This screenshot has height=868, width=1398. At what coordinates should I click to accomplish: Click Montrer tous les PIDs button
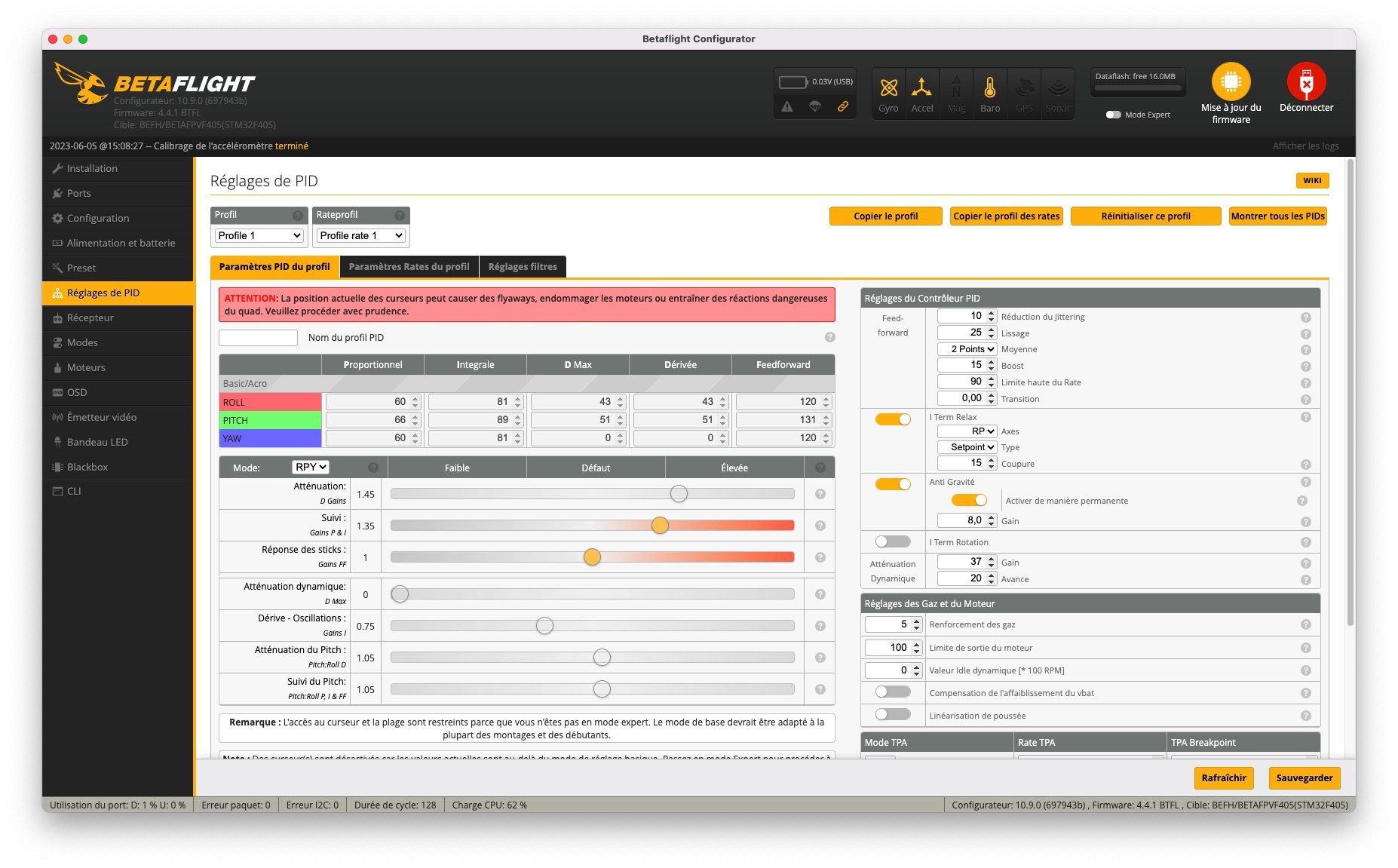tap(1277, 216)
